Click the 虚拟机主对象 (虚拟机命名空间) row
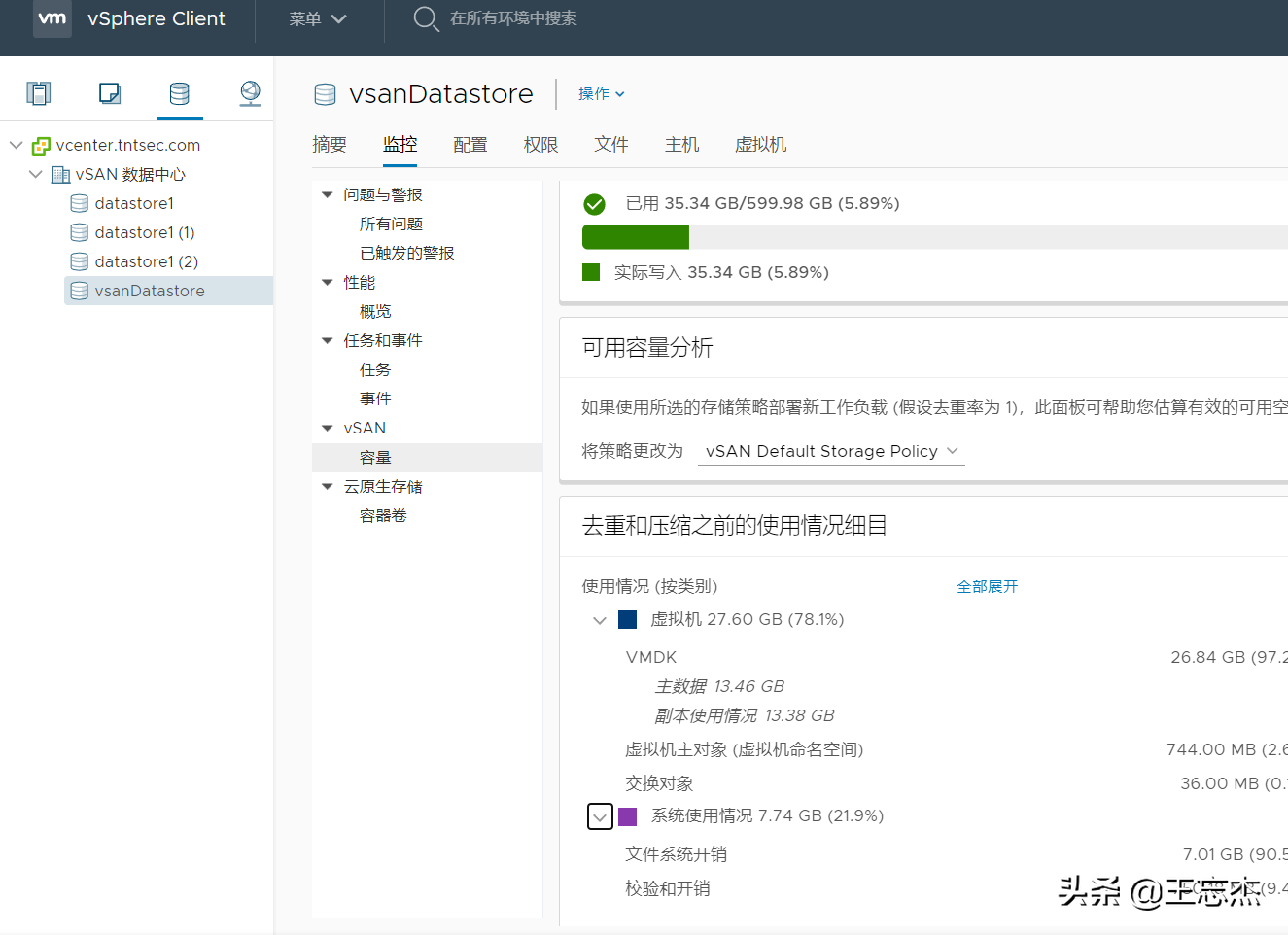This screenshot has width=1288, height=935. click(745, 749)
